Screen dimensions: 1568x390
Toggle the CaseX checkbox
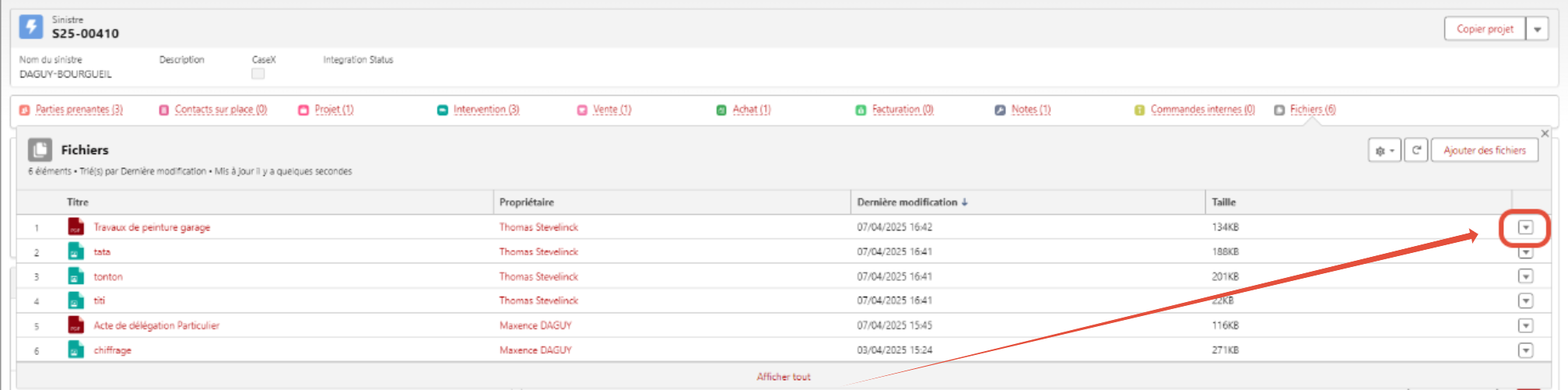tap(258, 74)
